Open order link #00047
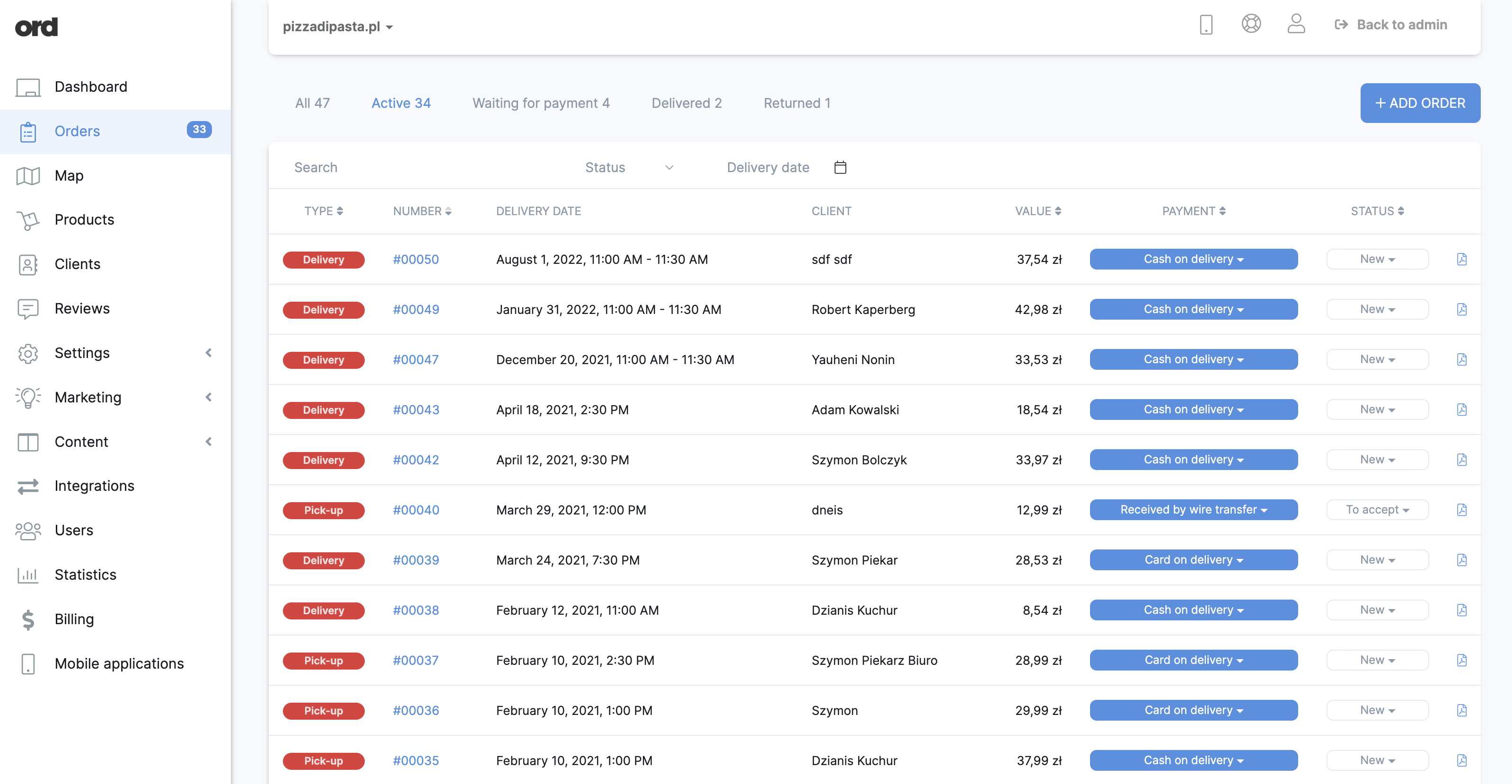Screen dimensions: 1512x784 click(x=415, y=360)
